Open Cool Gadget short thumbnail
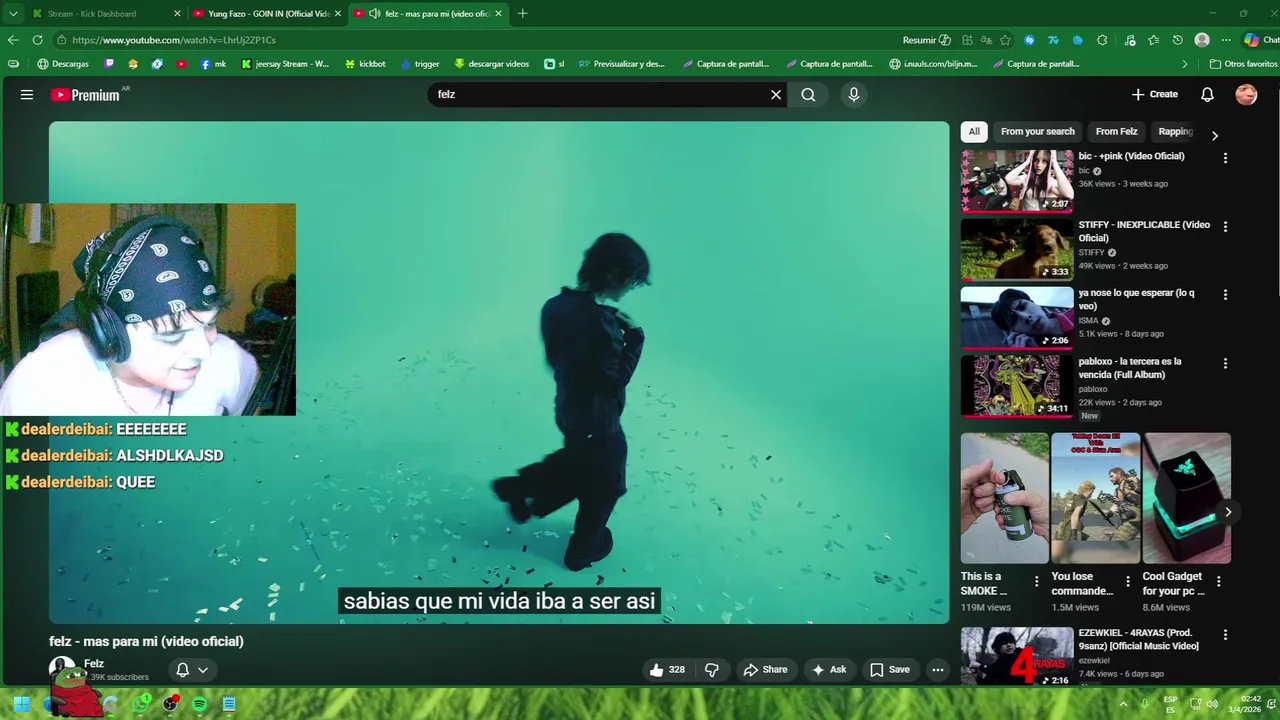Viewport: 1280px width, 720px height. pyautogui.click(x=1187, y=498)
